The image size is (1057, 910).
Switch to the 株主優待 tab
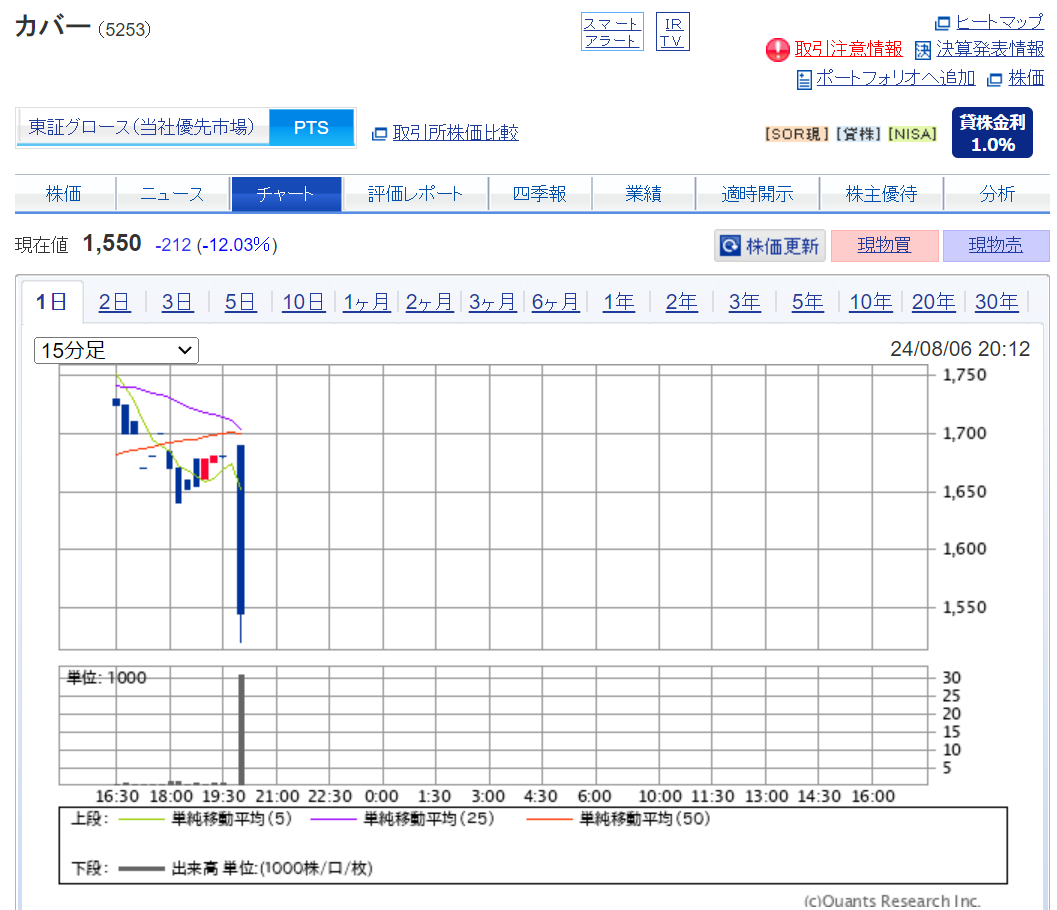pyautogui.click(x=881, y=194)
